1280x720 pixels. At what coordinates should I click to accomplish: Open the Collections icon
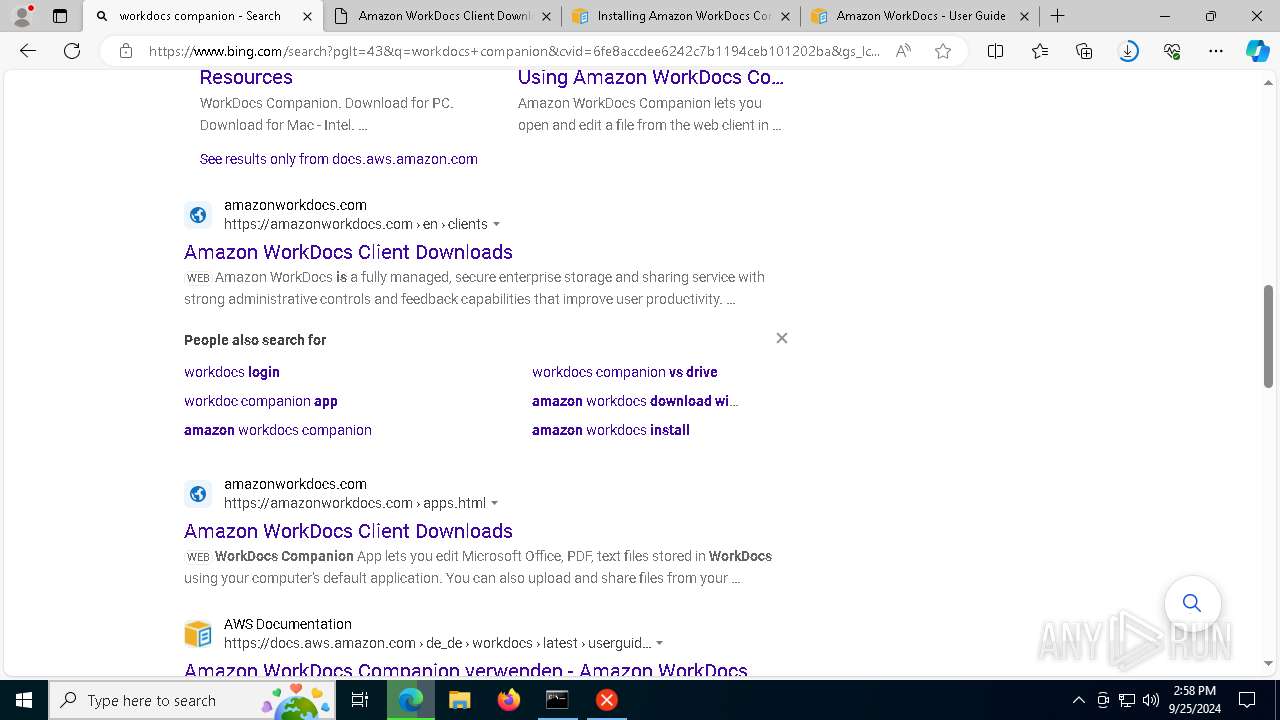coord(1084,51)
